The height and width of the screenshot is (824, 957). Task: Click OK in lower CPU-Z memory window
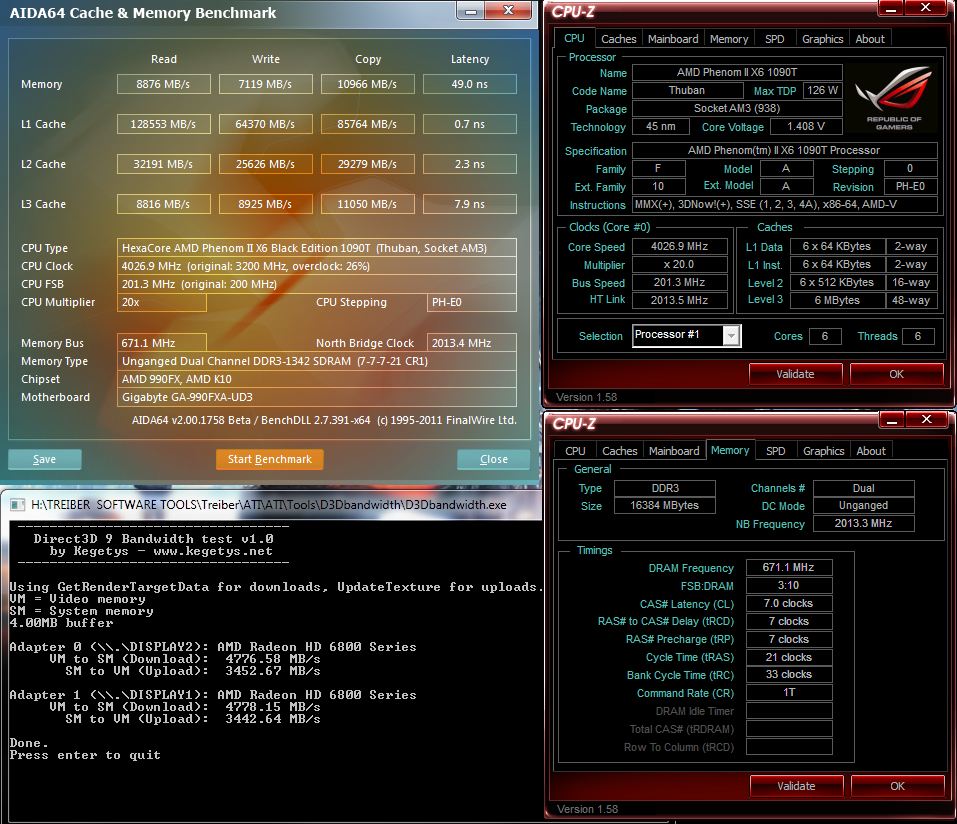point(897,786)
